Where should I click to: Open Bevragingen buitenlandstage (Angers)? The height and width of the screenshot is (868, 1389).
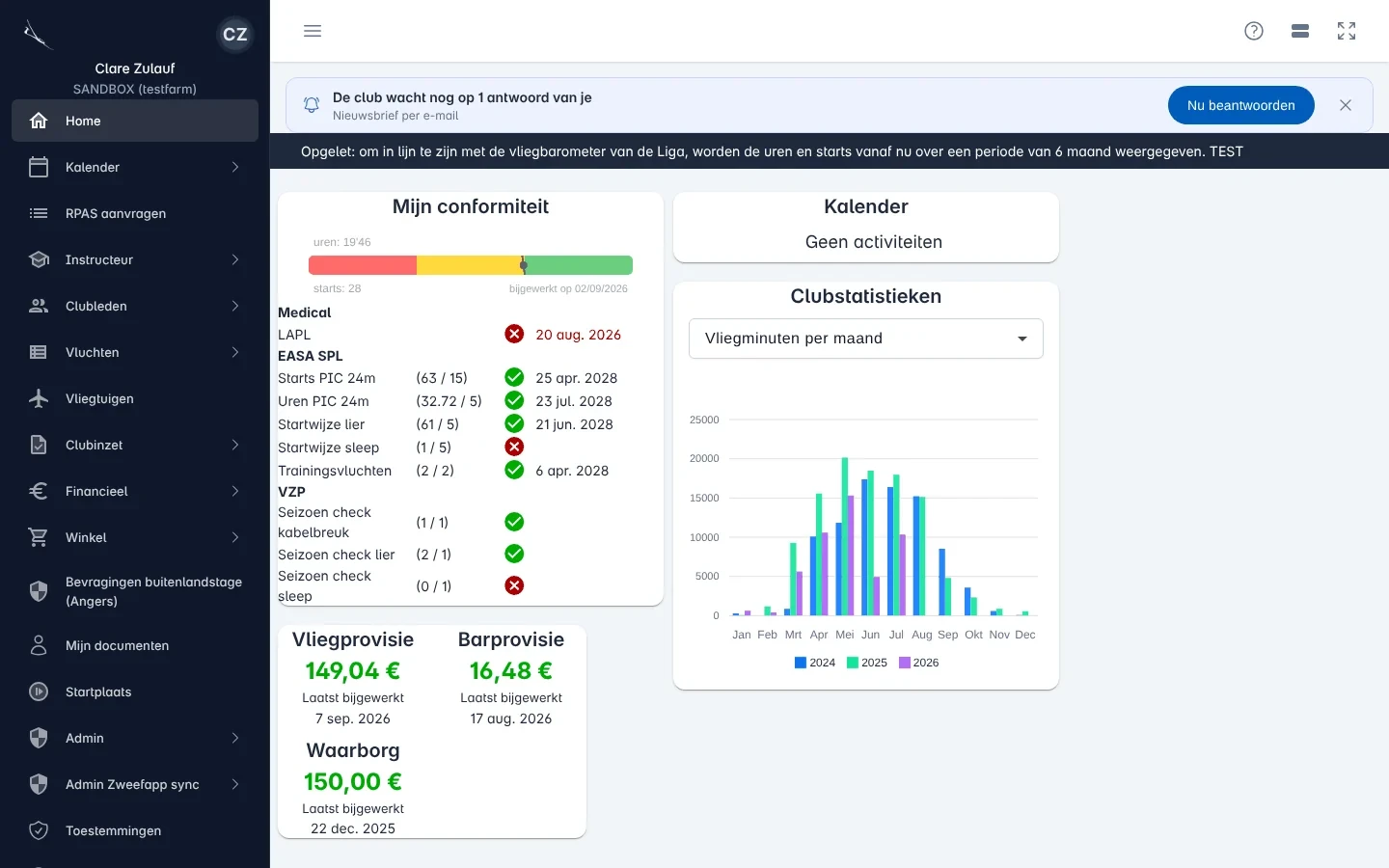135,591
